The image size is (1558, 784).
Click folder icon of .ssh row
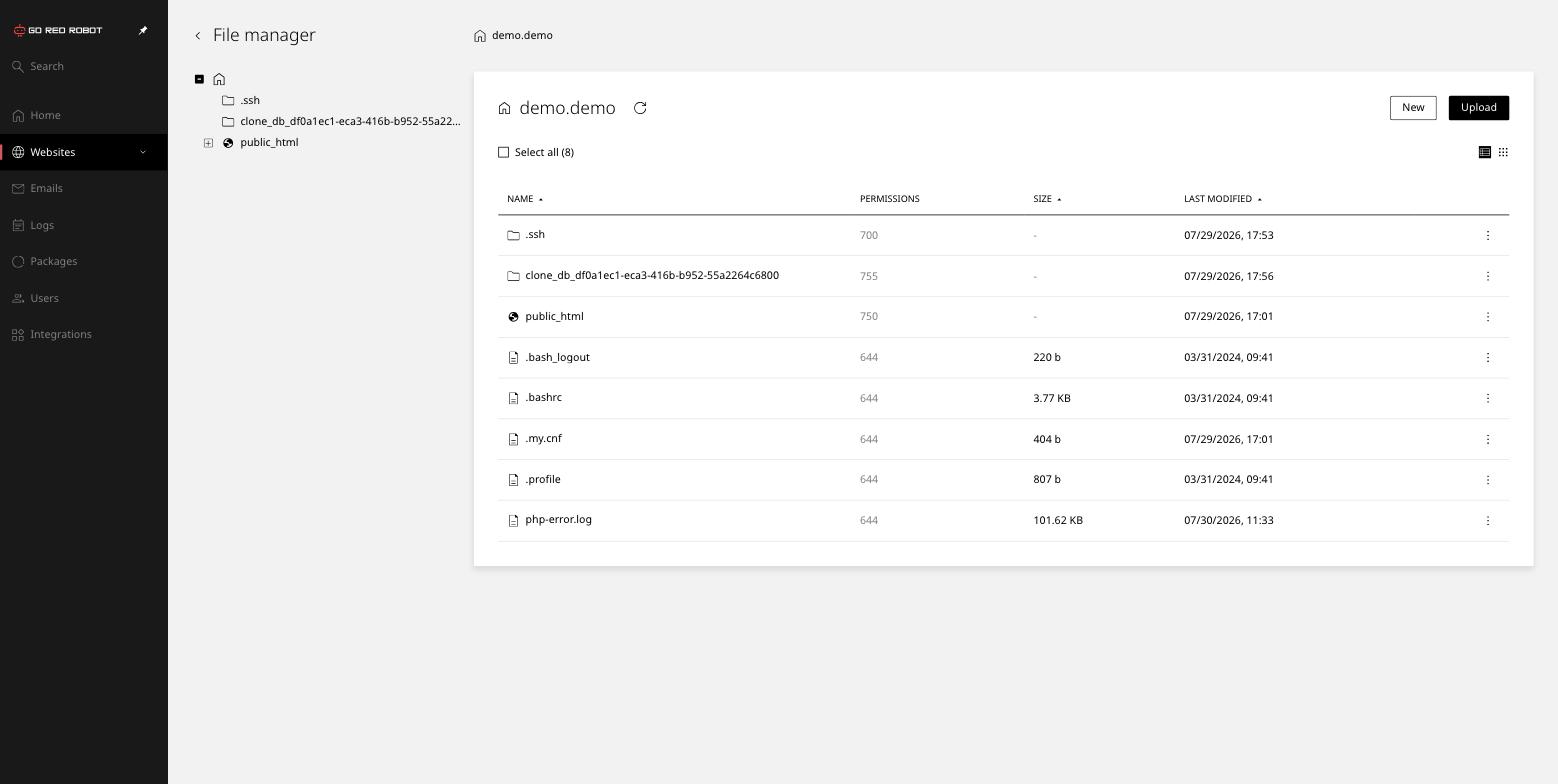[513, 235]
